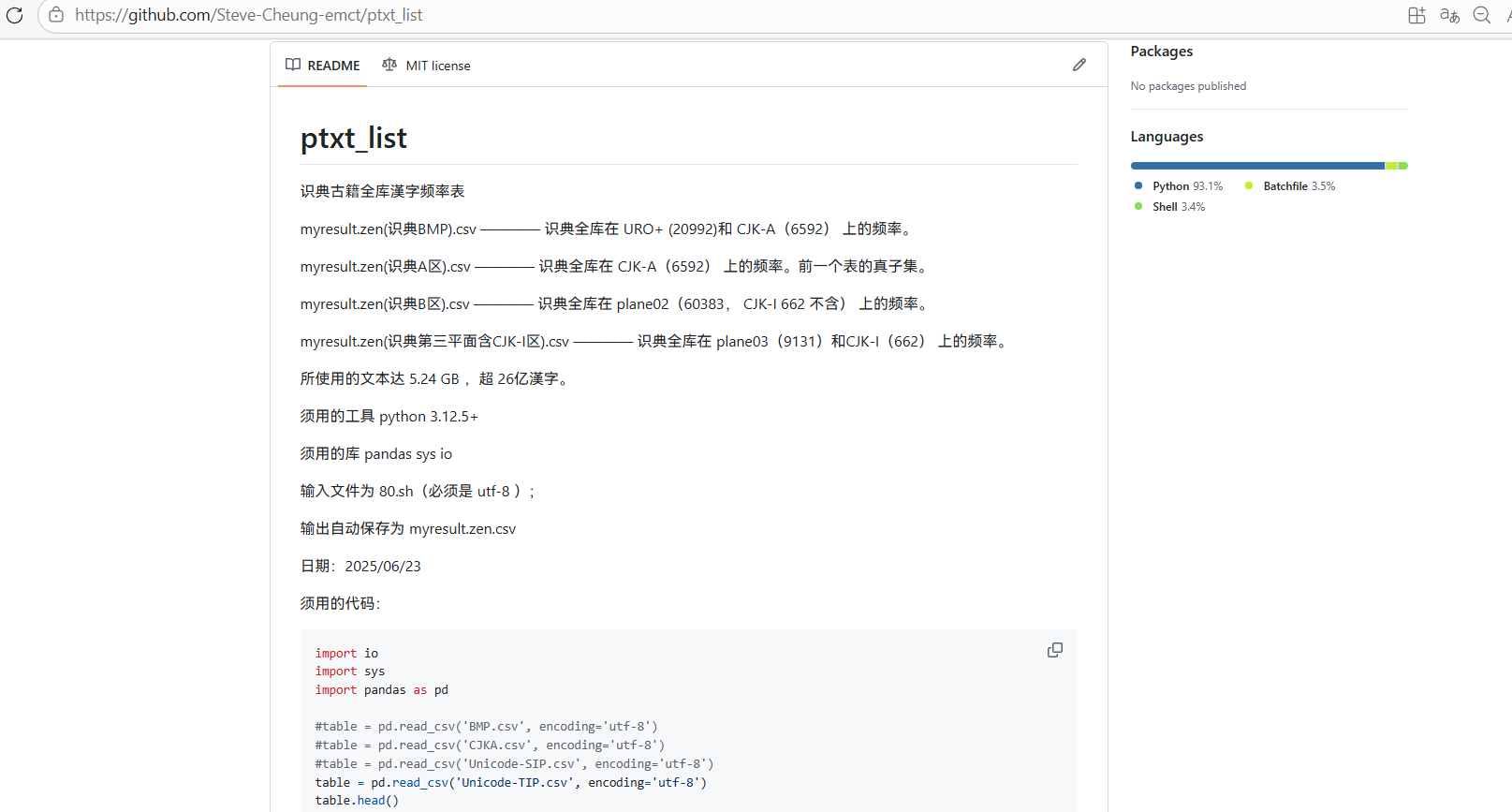The height and width of the screenshot is (812, 1512).
Task: Click the yellow-green Batchfile segment in languages bar
Action: pos(1391,166)
